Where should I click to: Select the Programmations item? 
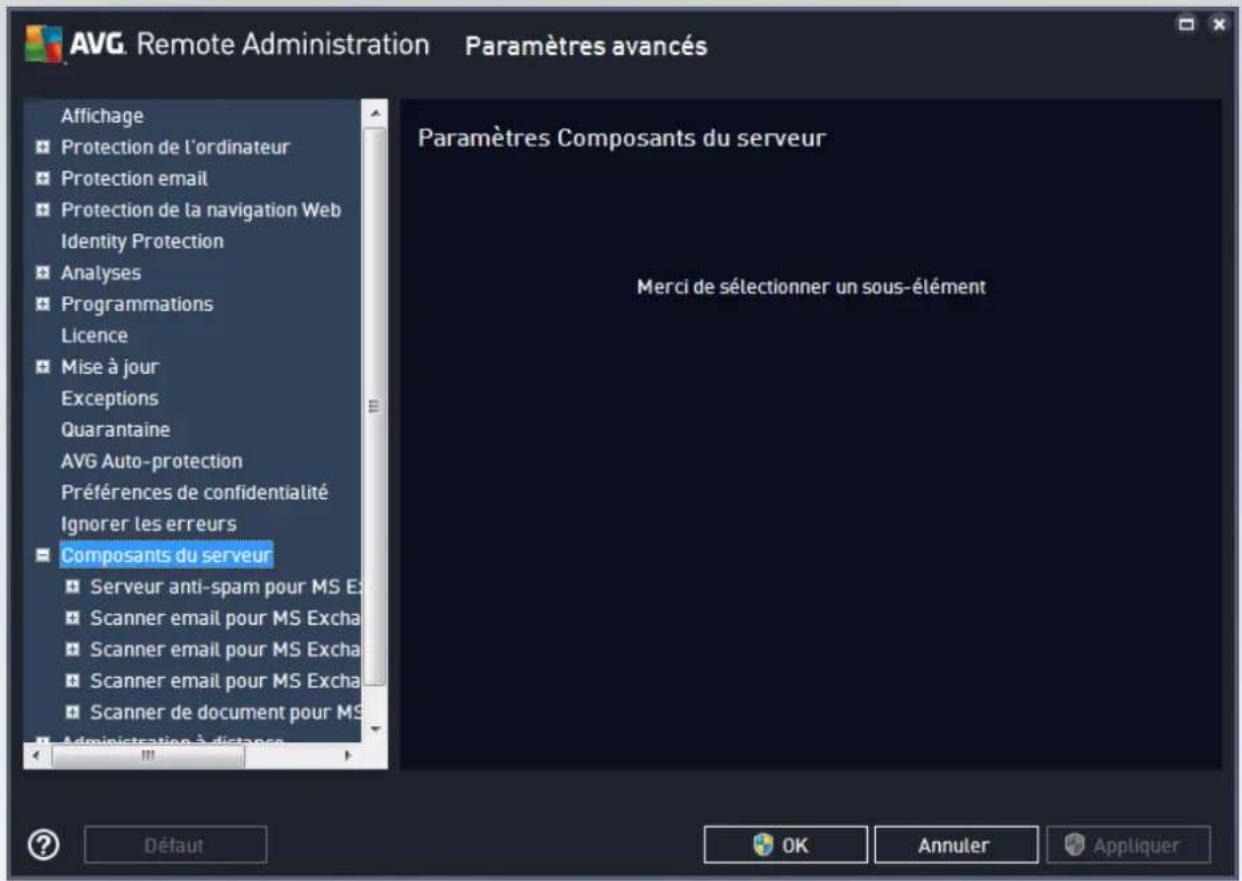[137, 304]
